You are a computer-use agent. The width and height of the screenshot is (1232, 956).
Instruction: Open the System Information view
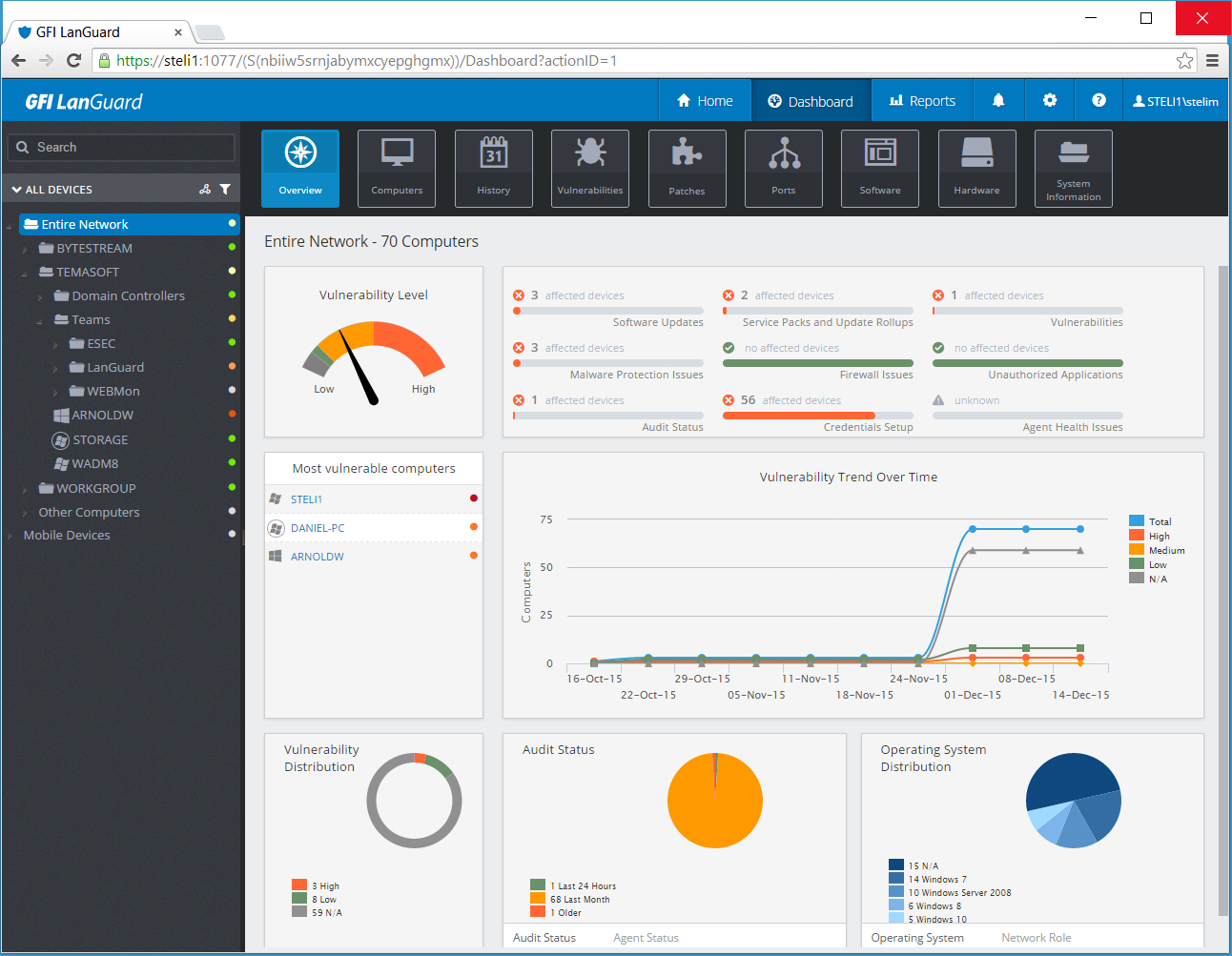[1073, 168]
